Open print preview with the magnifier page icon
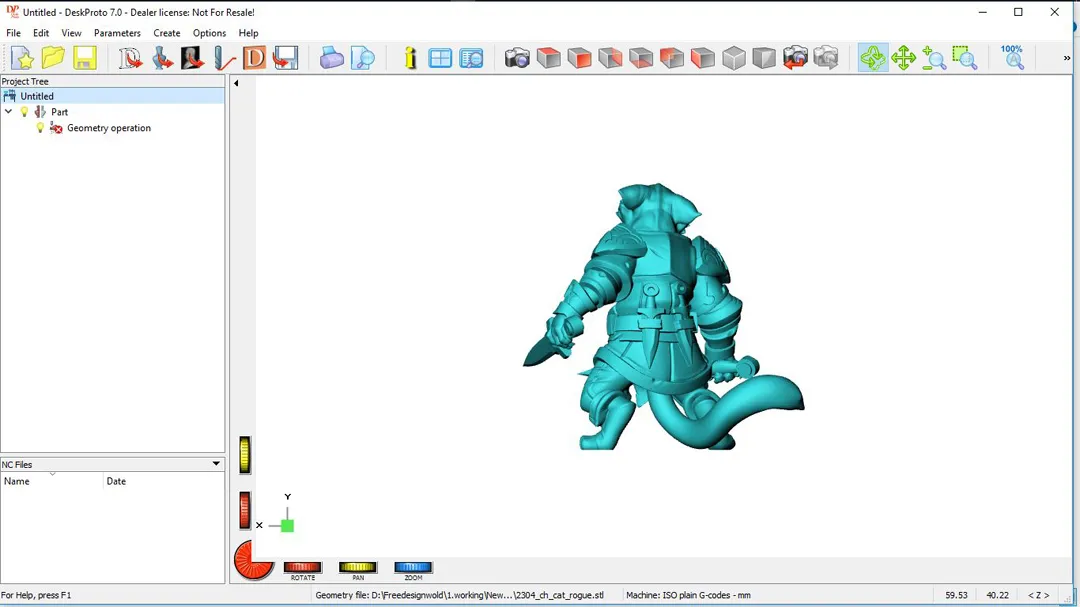The height and width of the screenshot is (607, 1080). (x=362, y=58)
